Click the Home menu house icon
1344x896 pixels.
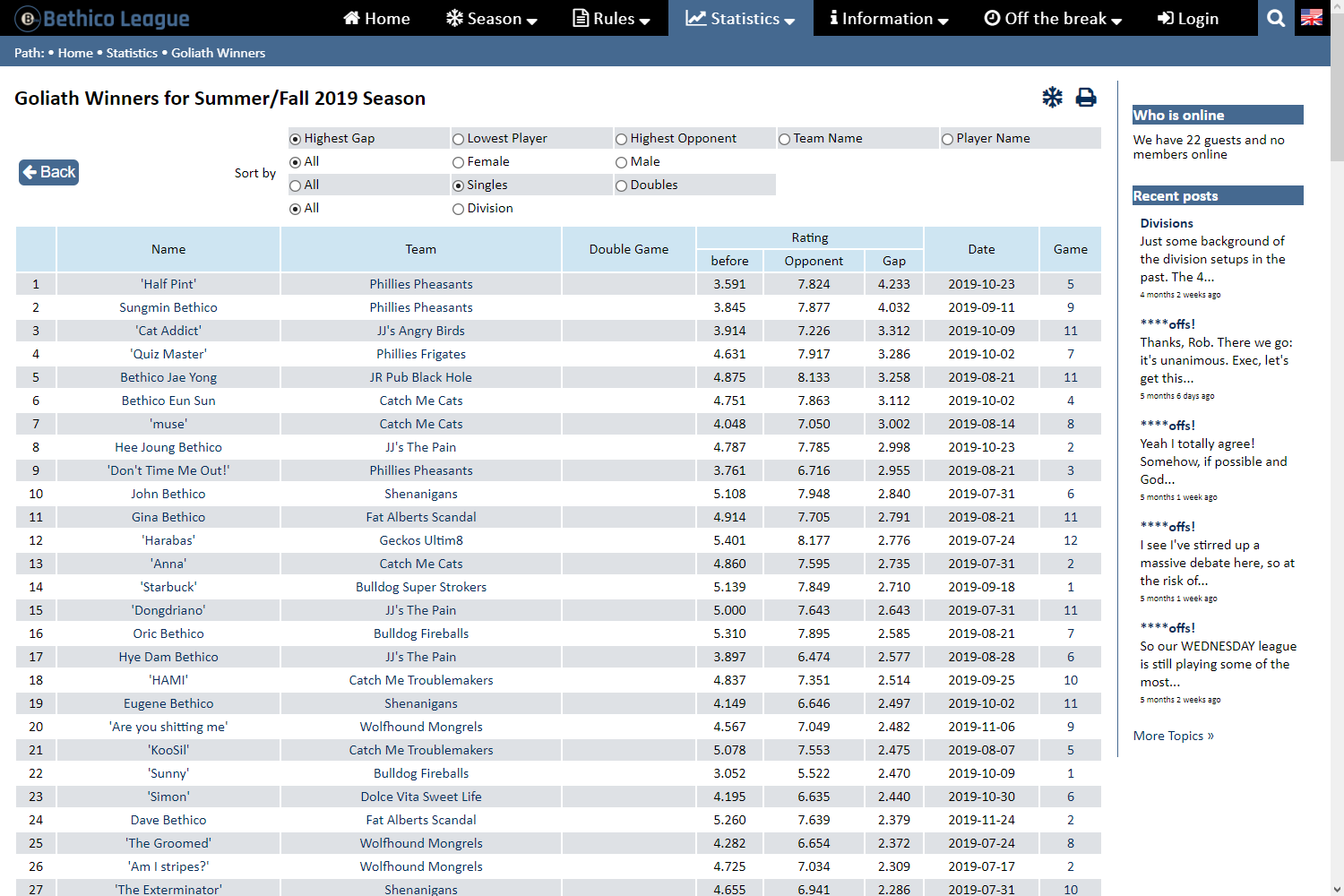coord(352,18)
